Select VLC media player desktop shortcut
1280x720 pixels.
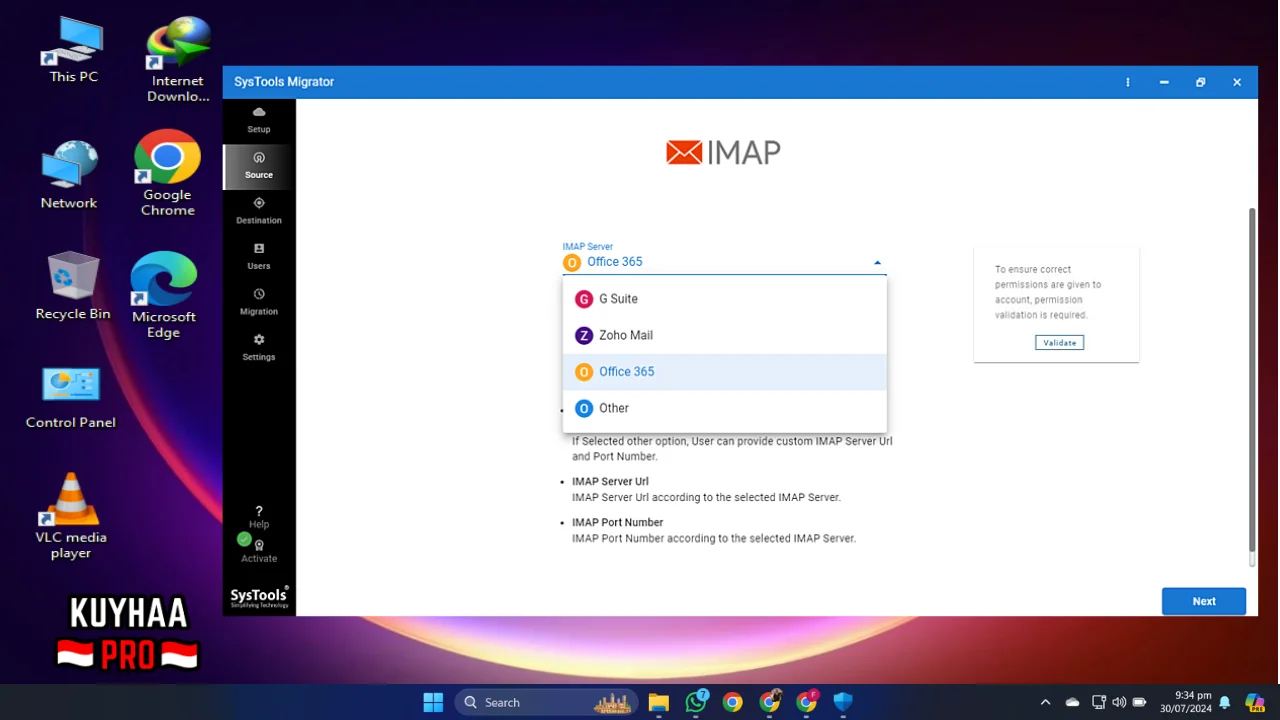point(71,516)
